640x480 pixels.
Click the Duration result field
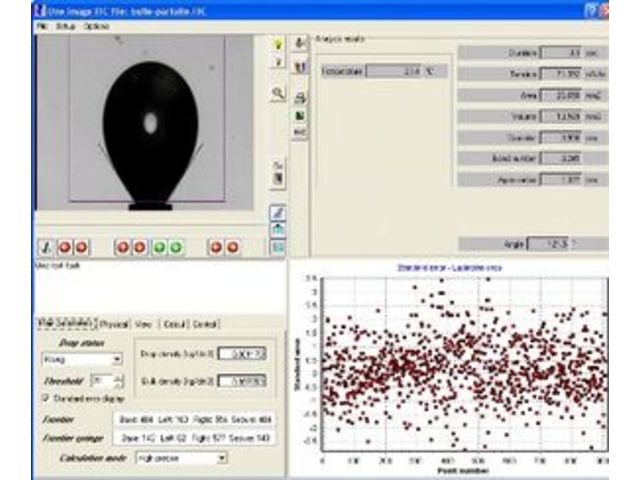pos(561,53)
